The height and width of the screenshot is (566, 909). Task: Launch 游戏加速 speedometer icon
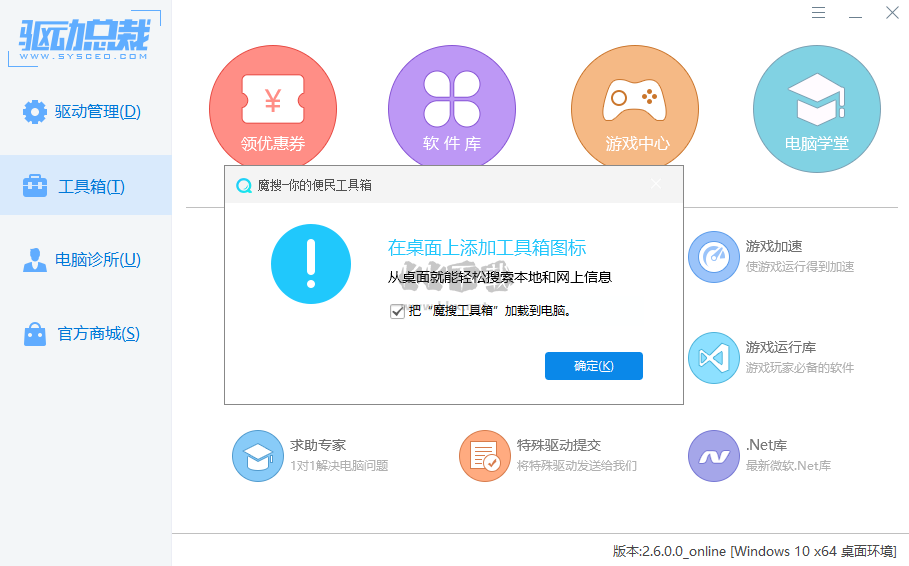click(x=713, y=257)
